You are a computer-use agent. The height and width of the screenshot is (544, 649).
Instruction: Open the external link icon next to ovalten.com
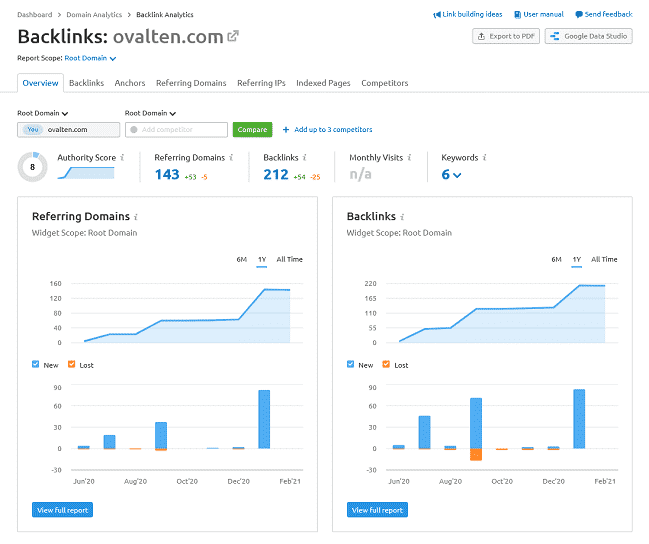[x=233, y=36]
